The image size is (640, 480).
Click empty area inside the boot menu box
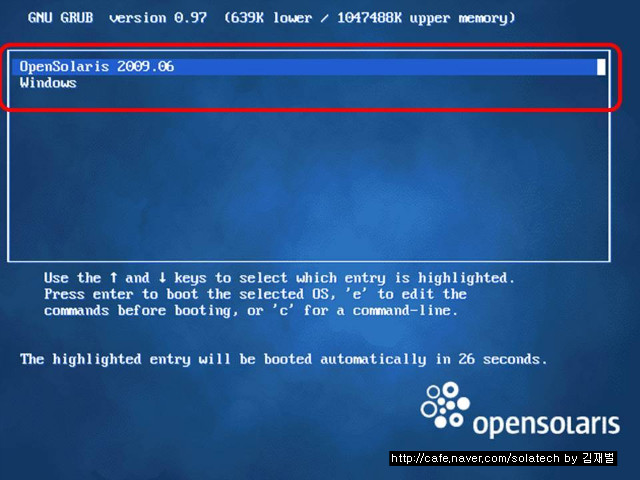(309, 180)
